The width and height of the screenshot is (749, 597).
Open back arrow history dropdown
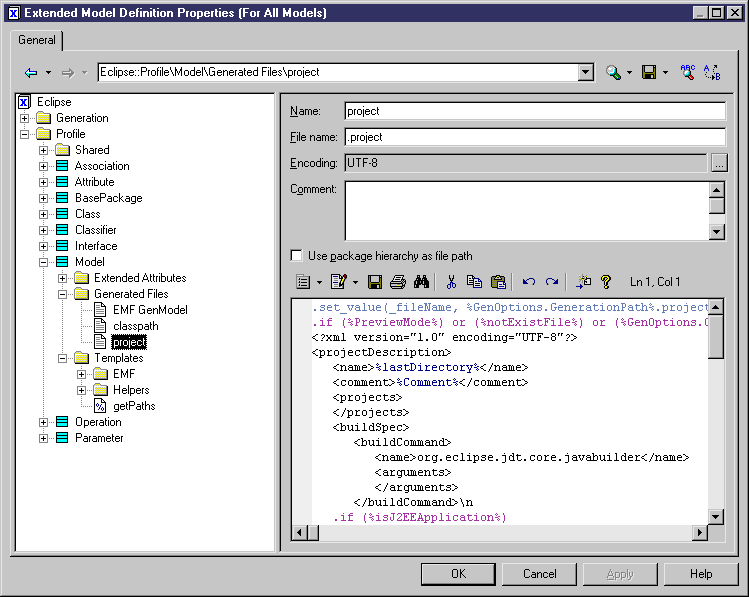[48, 73]
